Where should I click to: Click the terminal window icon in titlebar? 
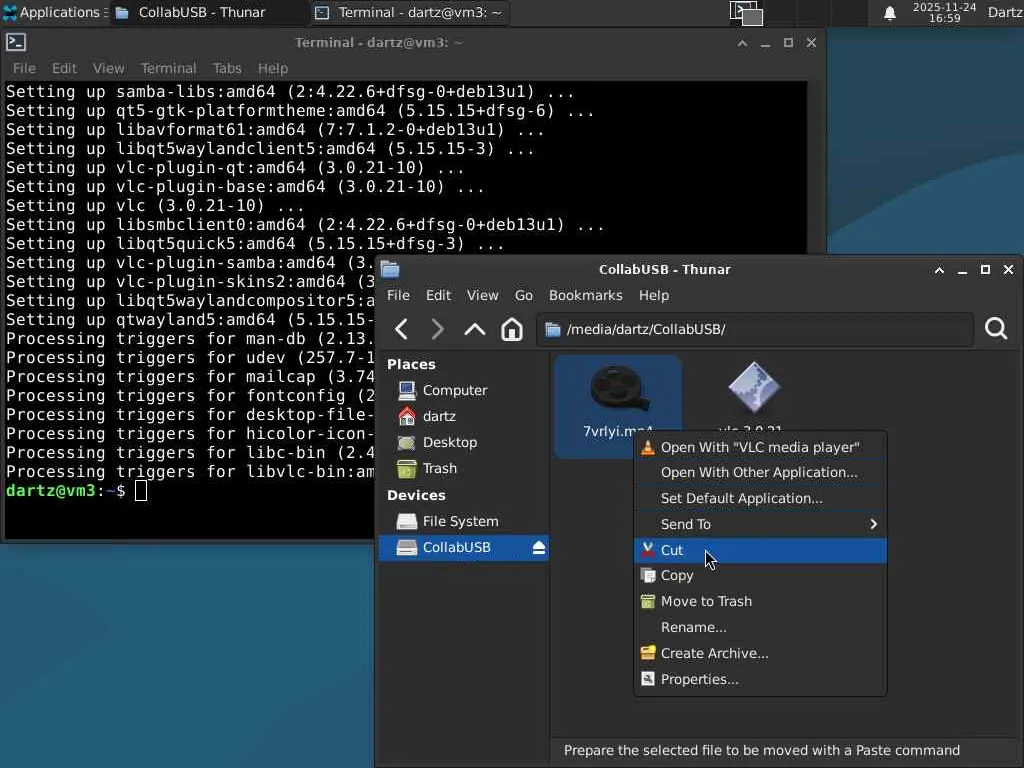16,42
